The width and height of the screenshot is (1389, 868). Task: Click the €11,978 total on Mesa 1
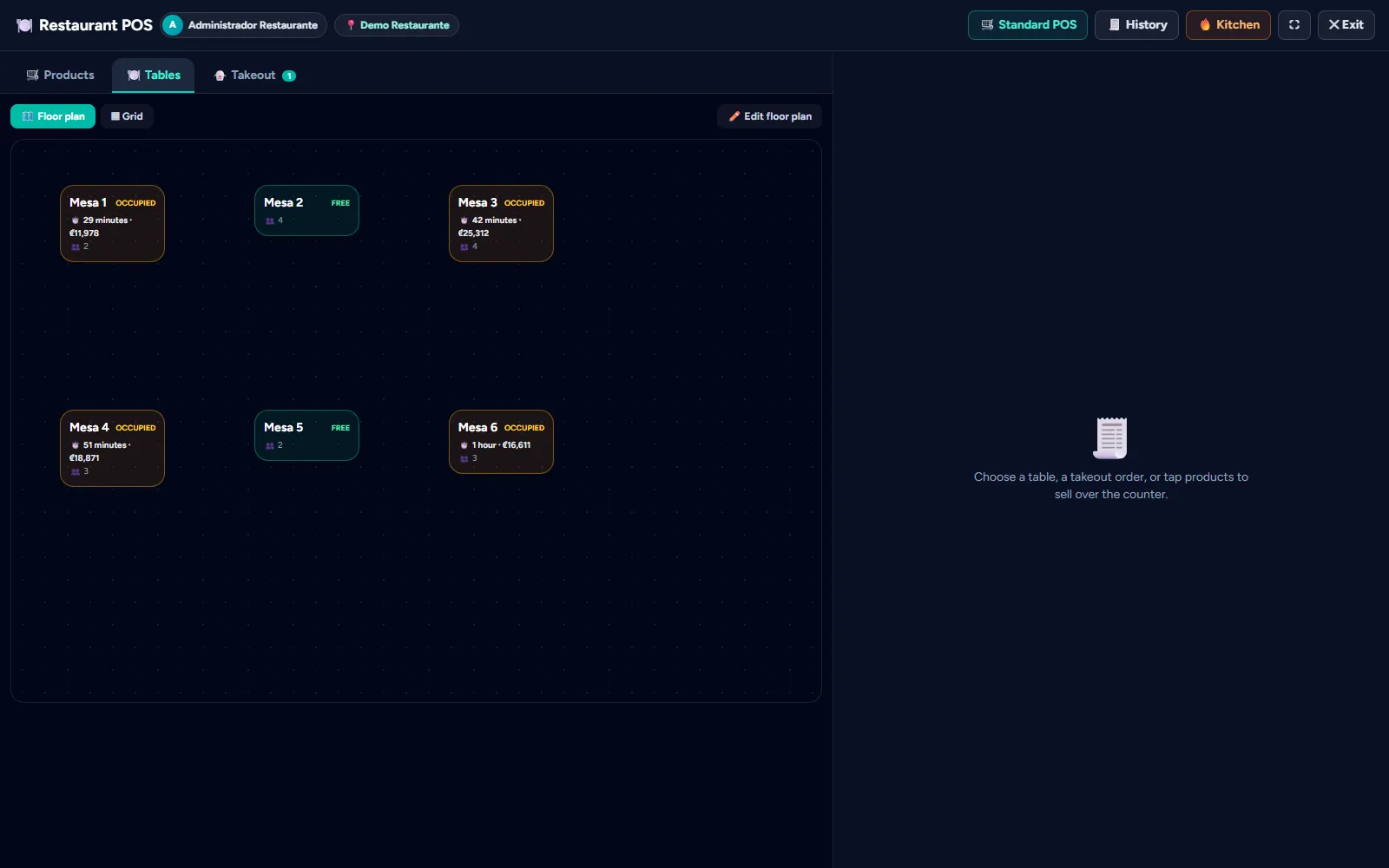(x=84, y=233)
